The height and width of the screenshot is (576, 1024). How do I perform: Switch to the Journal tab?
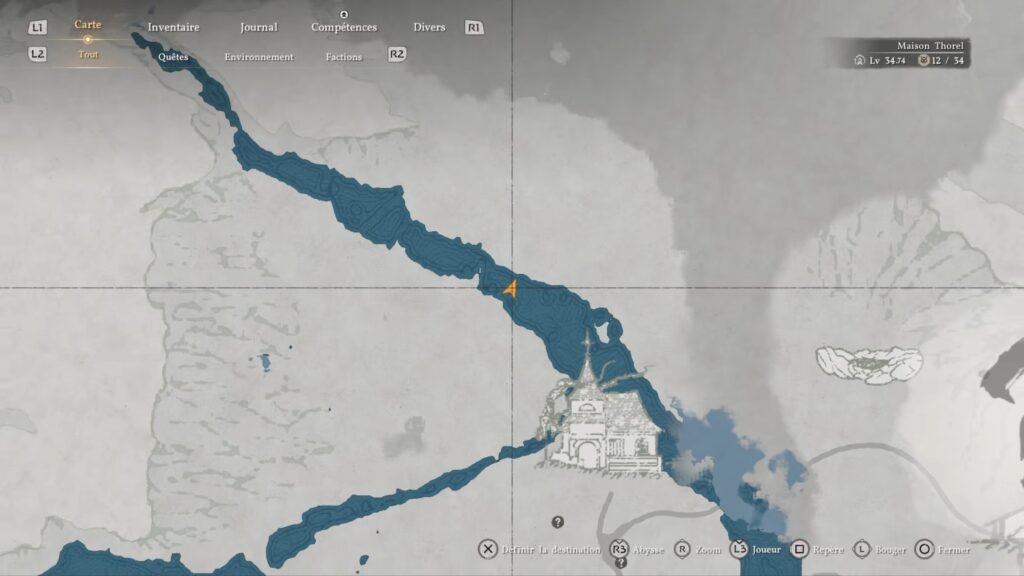click(x=258, y=27)
